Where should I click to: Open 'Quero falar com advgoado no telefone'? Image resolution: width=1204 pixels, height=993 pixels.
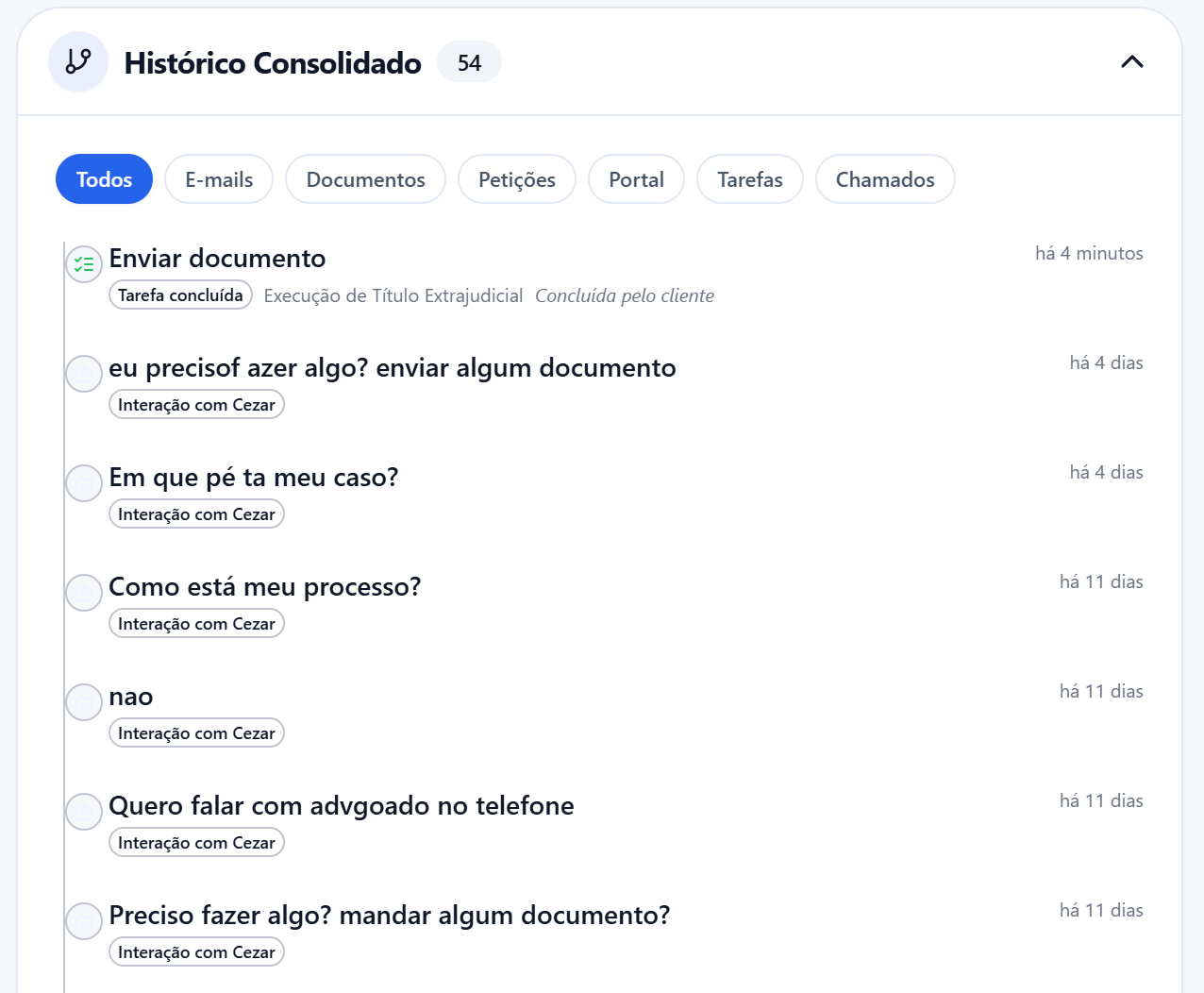point(342,806)
